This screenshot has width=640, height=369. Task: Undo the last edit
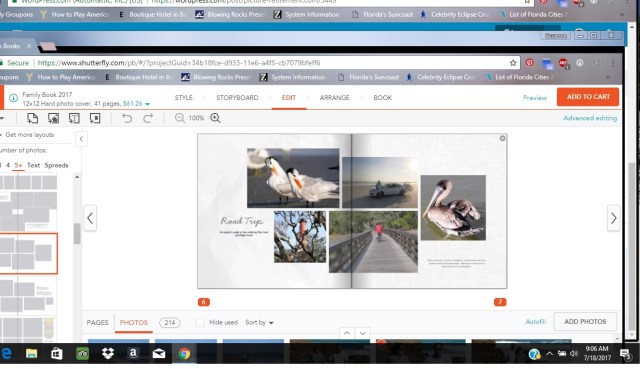tap(127, 118)
